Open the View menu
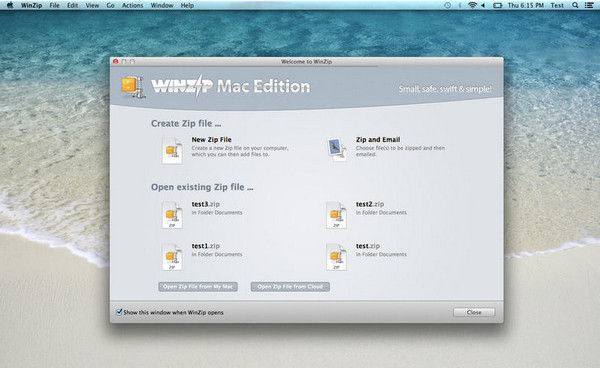 click(92, 5)
